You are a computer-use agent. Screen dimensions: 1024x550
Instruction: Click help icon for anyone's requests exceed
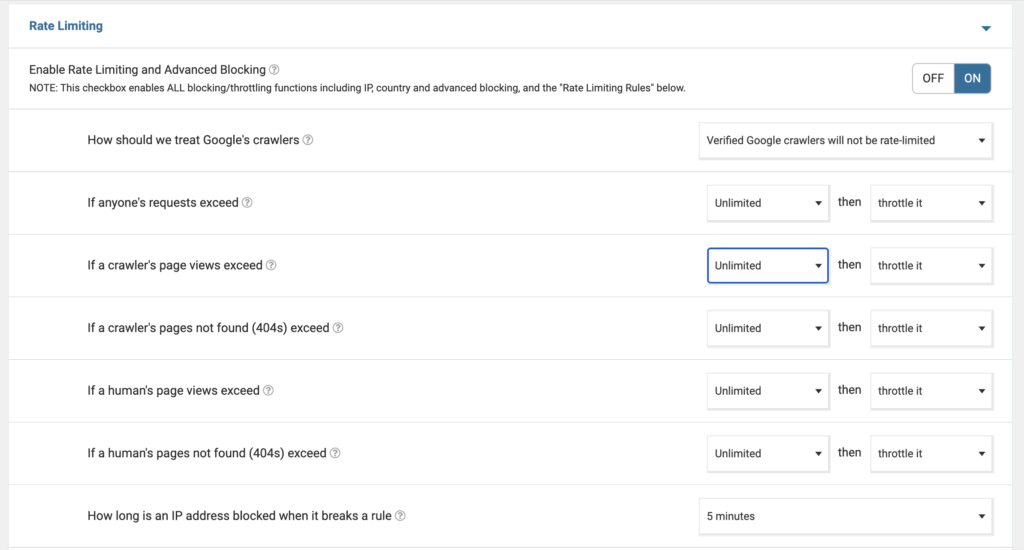[x=247, y=203]
